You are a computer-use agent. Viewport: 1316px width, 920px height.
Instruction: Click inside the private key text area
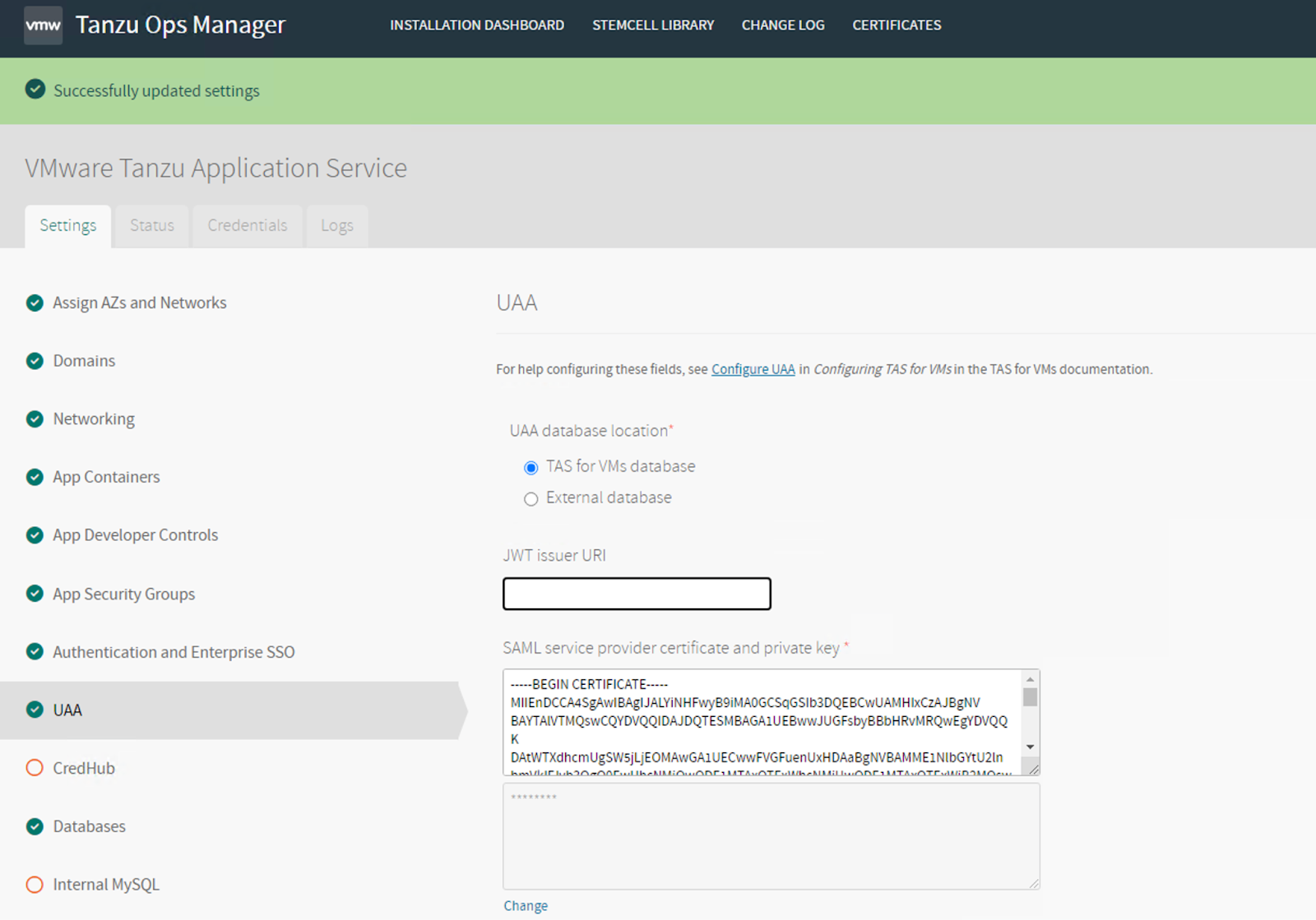(771, 836)
